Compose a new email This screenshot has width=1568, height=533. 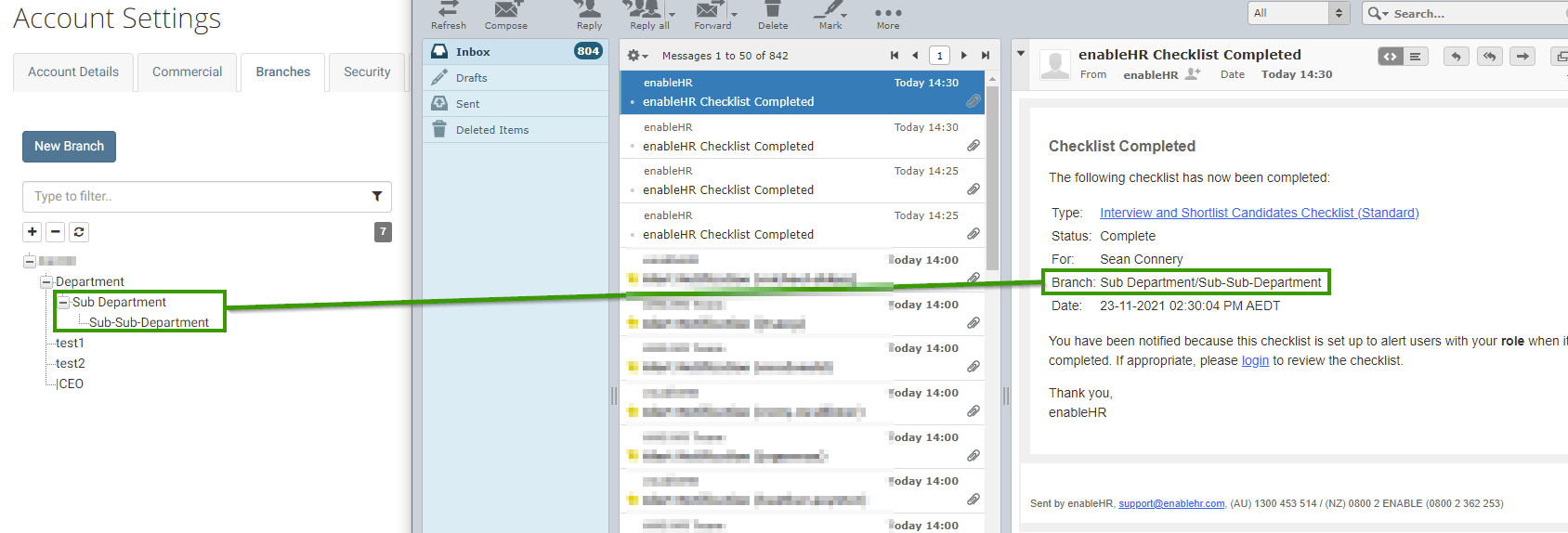[506, 15]
